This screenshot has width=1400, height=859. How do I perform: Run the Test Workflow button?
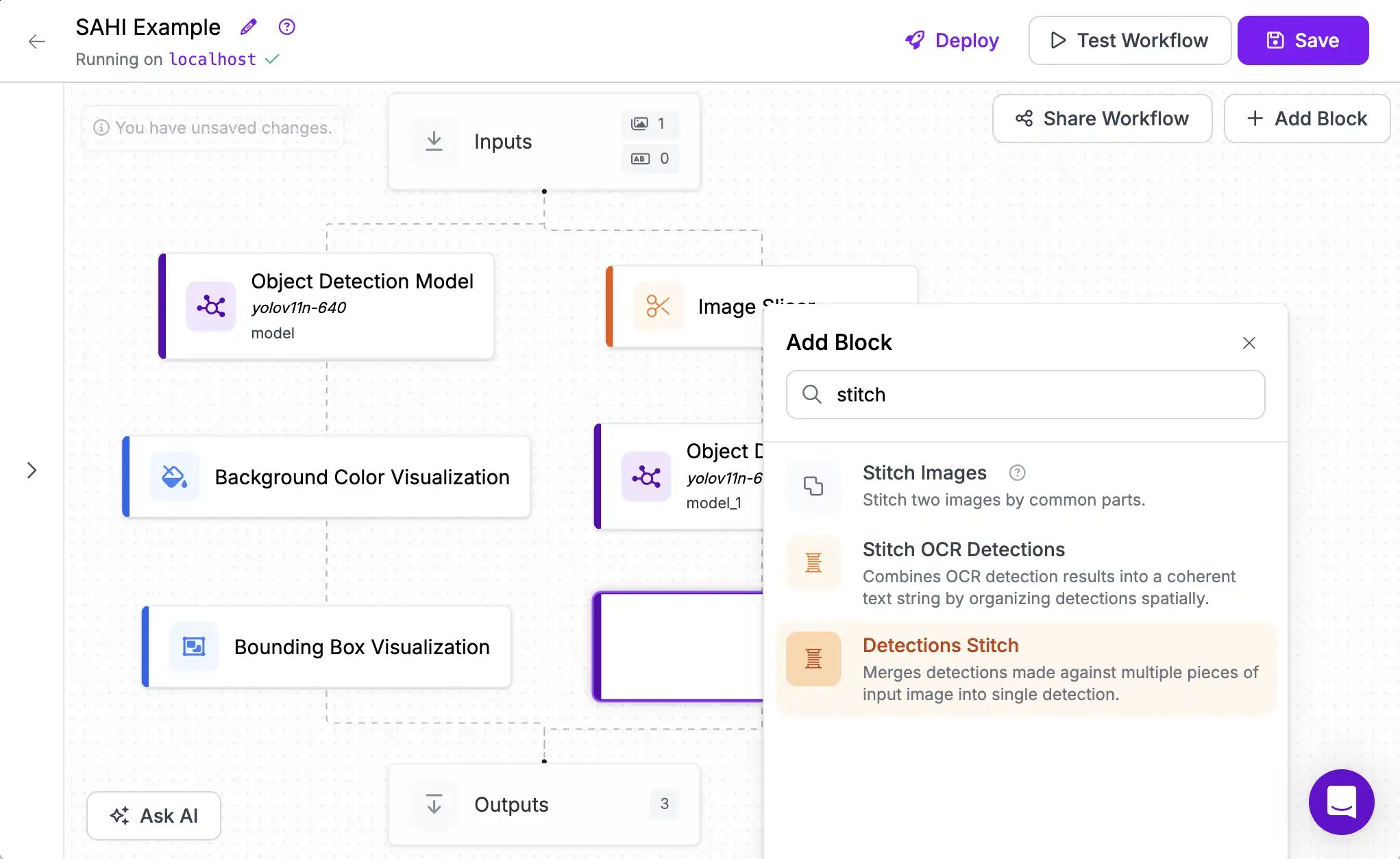click(1129, 40)
